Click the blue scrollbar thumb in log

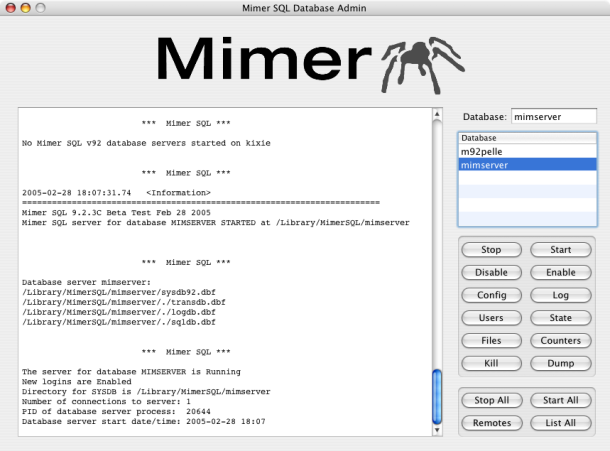pyautogui.click(x=437, y=397)
